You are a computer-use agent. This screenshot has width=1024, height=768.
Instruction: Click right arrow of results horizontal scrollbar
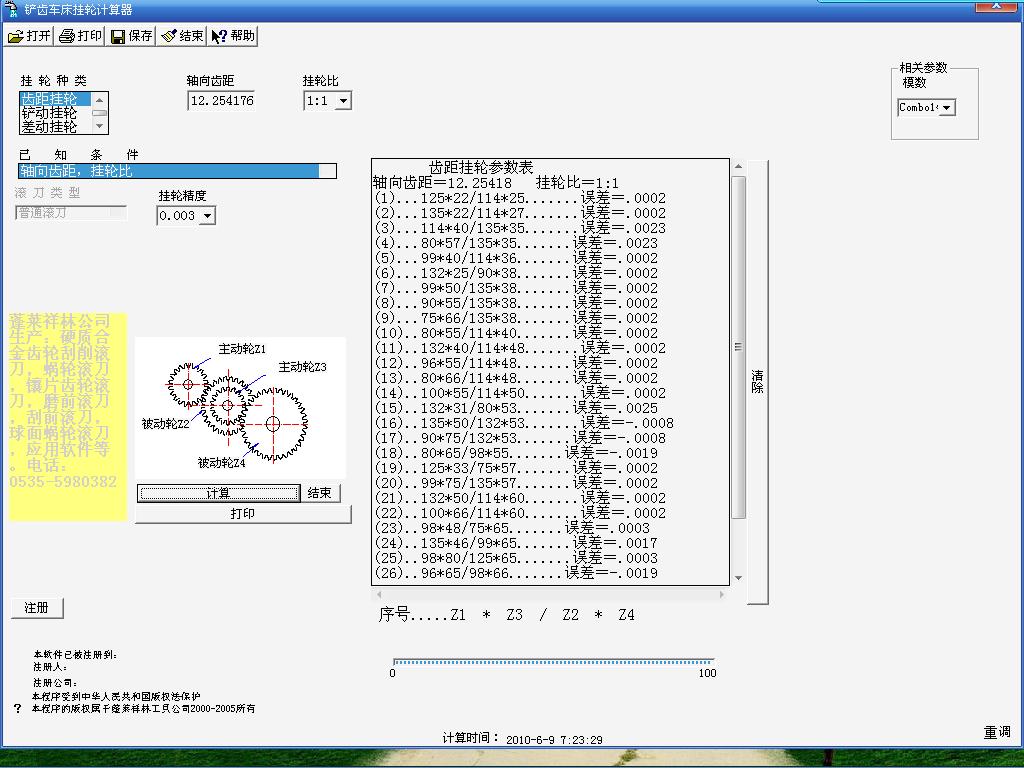722,594
